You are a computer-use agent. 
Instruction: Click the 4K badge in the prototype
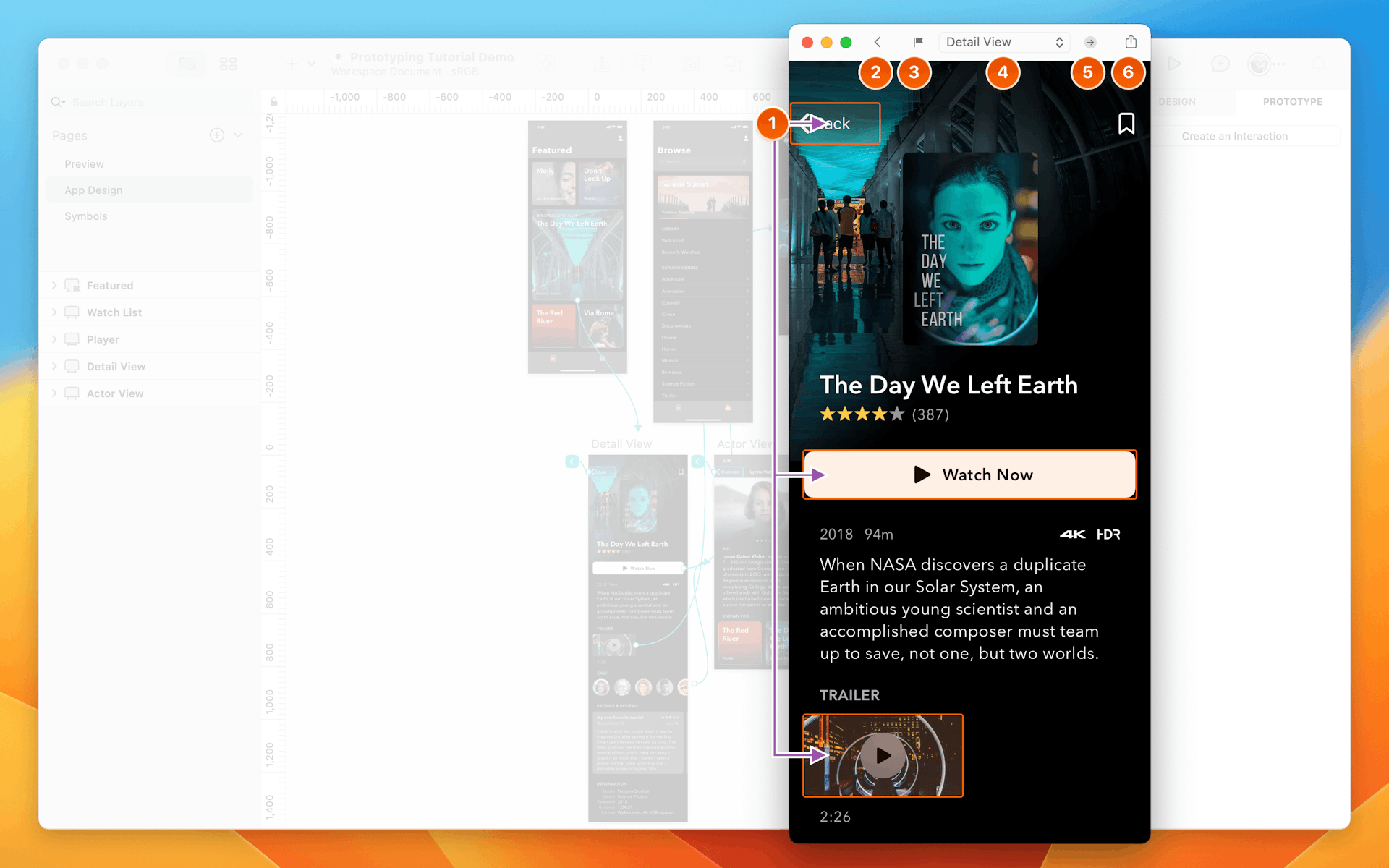click(1072, 535)
